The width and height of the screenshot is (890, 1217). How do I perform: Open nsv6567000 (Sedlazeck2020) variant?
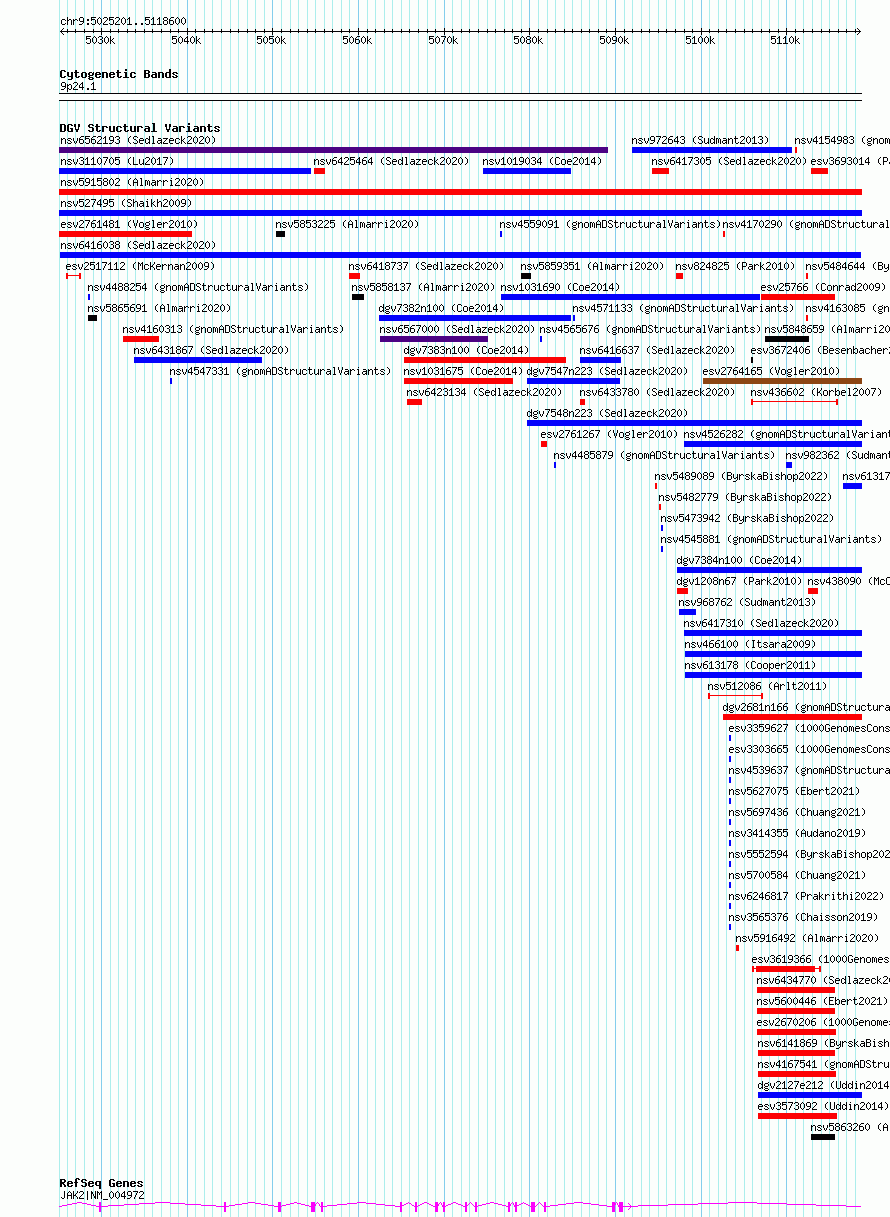[457, 329]
